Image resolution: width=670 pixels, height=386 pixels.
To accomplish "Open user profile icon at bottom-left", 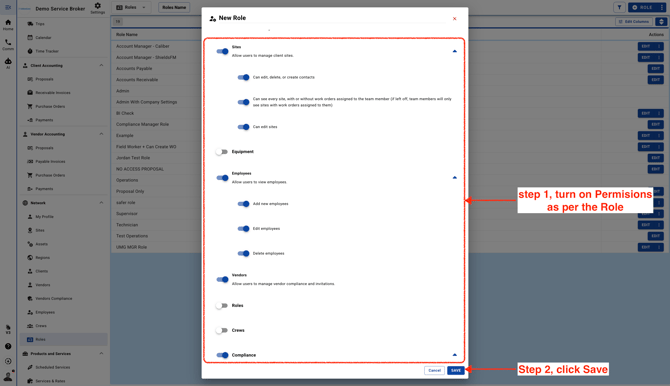I will (8, 376).
